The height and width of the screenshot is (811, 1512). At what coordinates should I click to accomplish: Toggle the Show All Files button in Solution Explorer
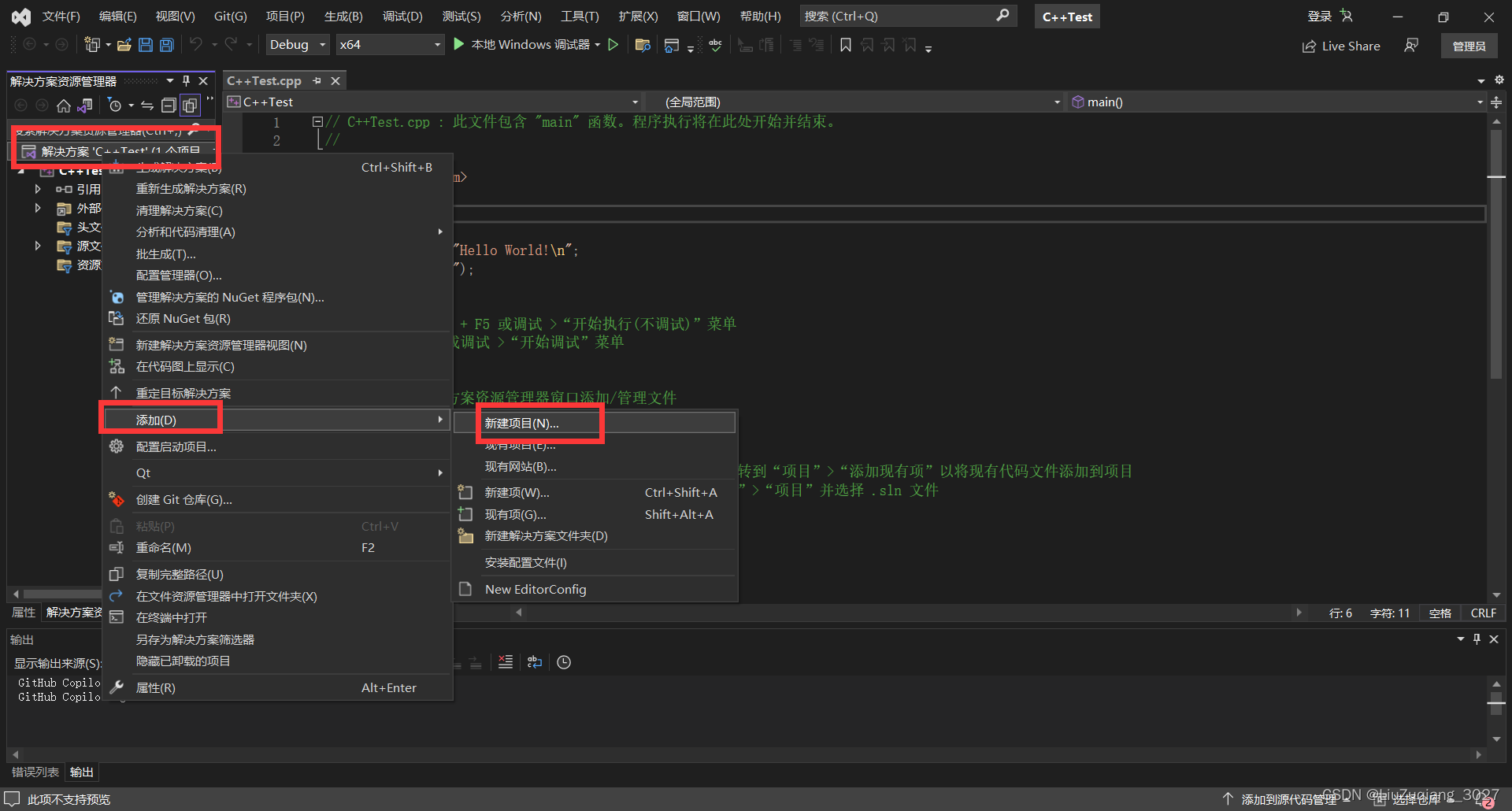tap(190, 105)
